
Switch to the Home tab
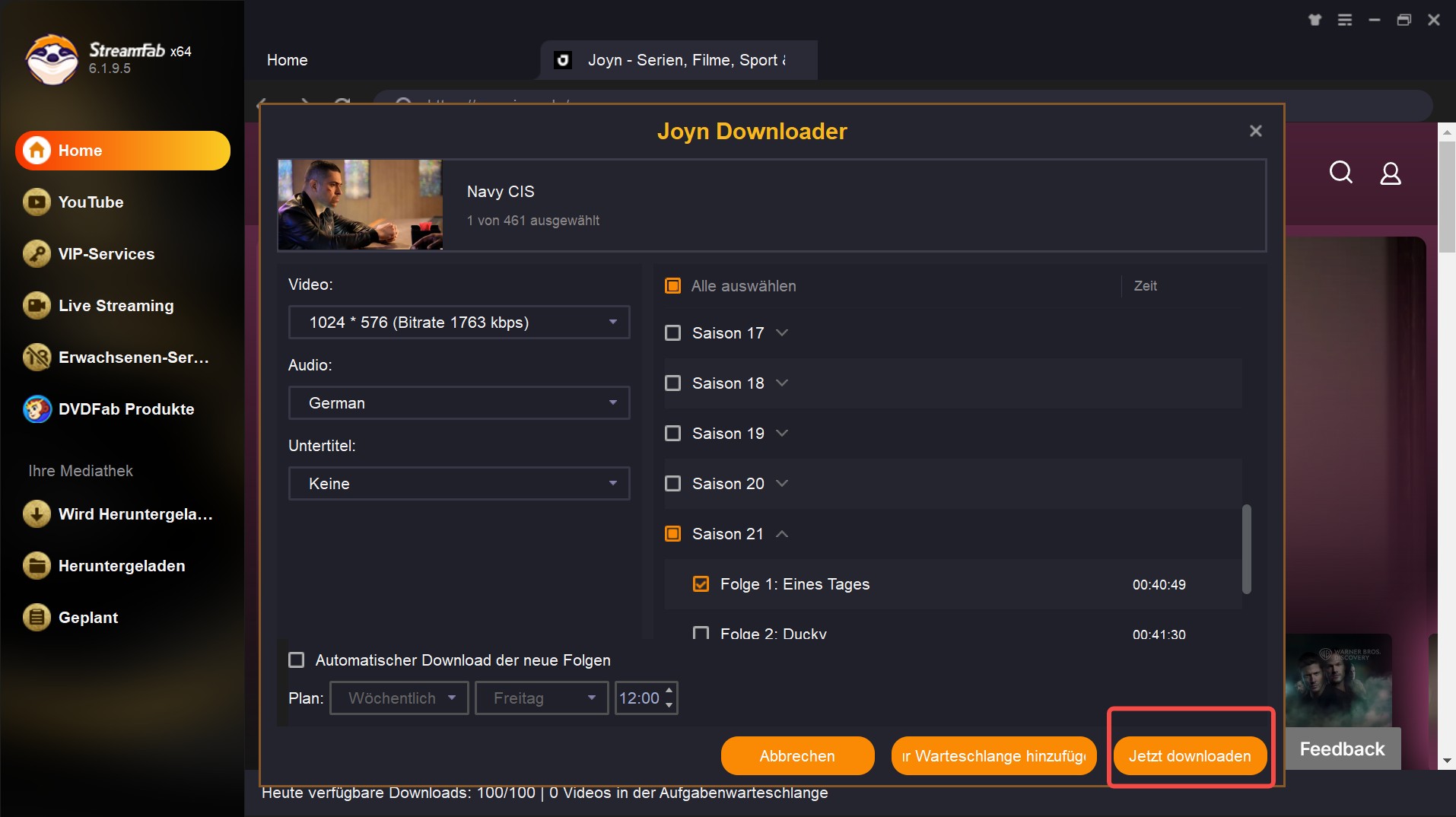pyautogui.click(x=288, y=60)
